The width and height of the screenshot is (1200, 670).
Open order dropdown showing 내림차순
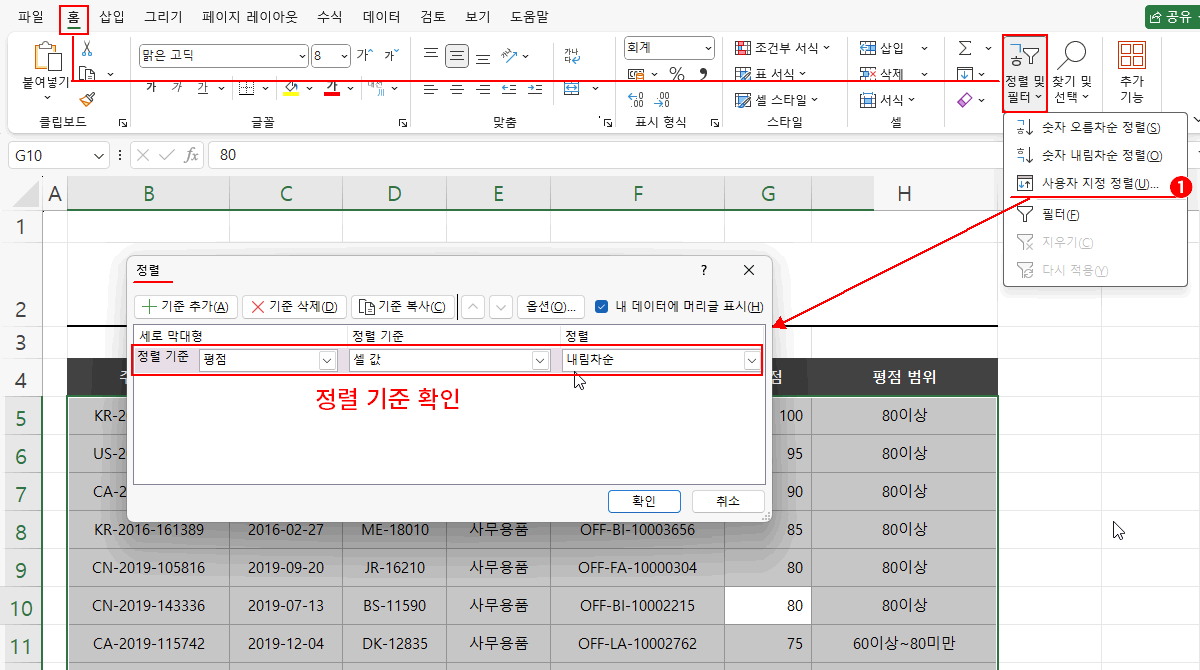pyautogui.click(x=752, y=360)
